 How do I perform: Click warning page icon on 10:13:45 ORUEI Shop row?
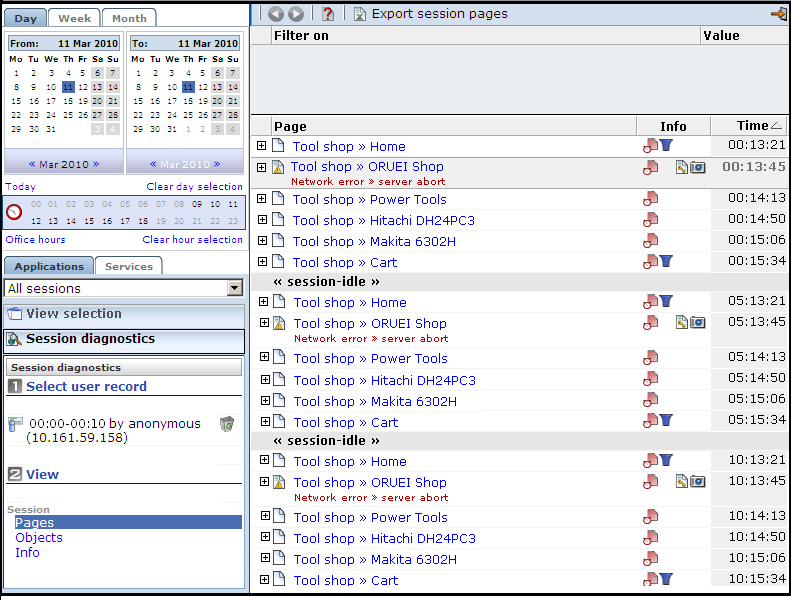pos(278,482)
